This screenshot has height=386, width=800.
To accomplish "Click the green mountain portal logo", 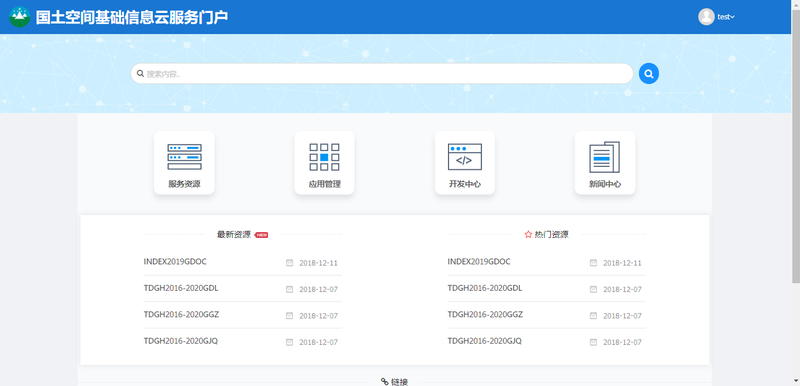I will coord(19,17).
